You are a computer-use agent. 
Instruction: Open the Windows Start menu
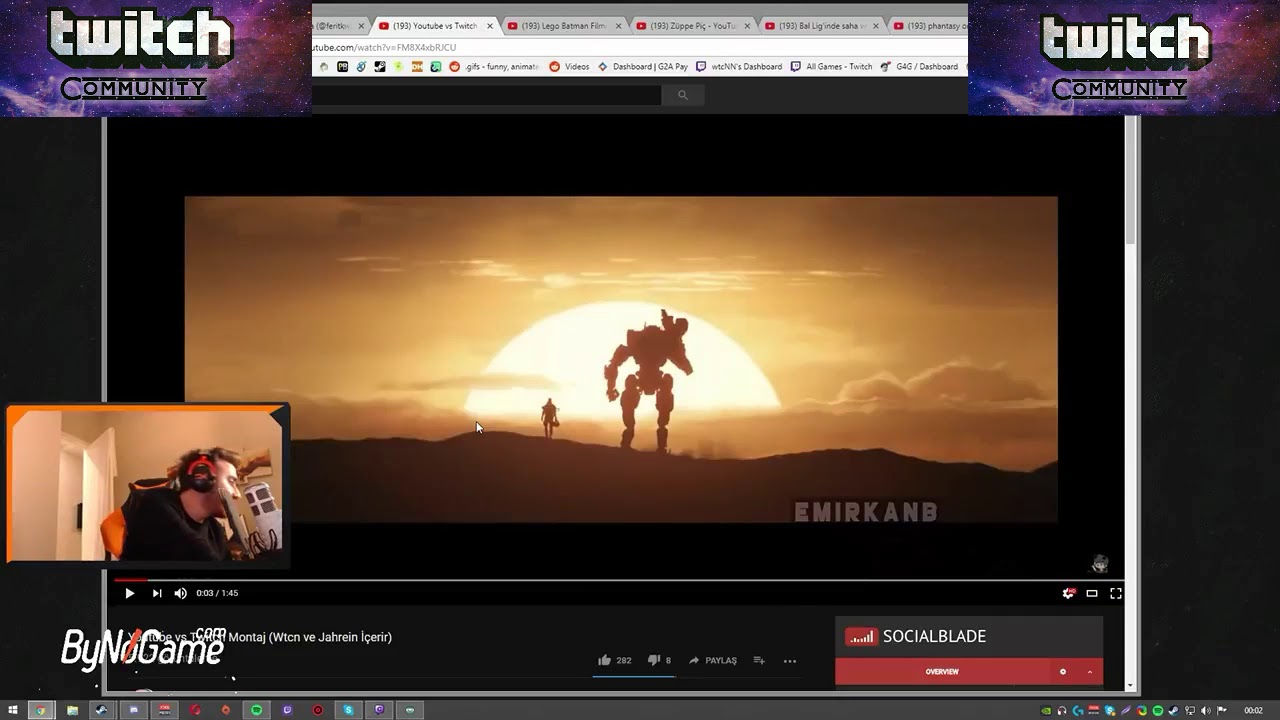(x=13, y=710)
